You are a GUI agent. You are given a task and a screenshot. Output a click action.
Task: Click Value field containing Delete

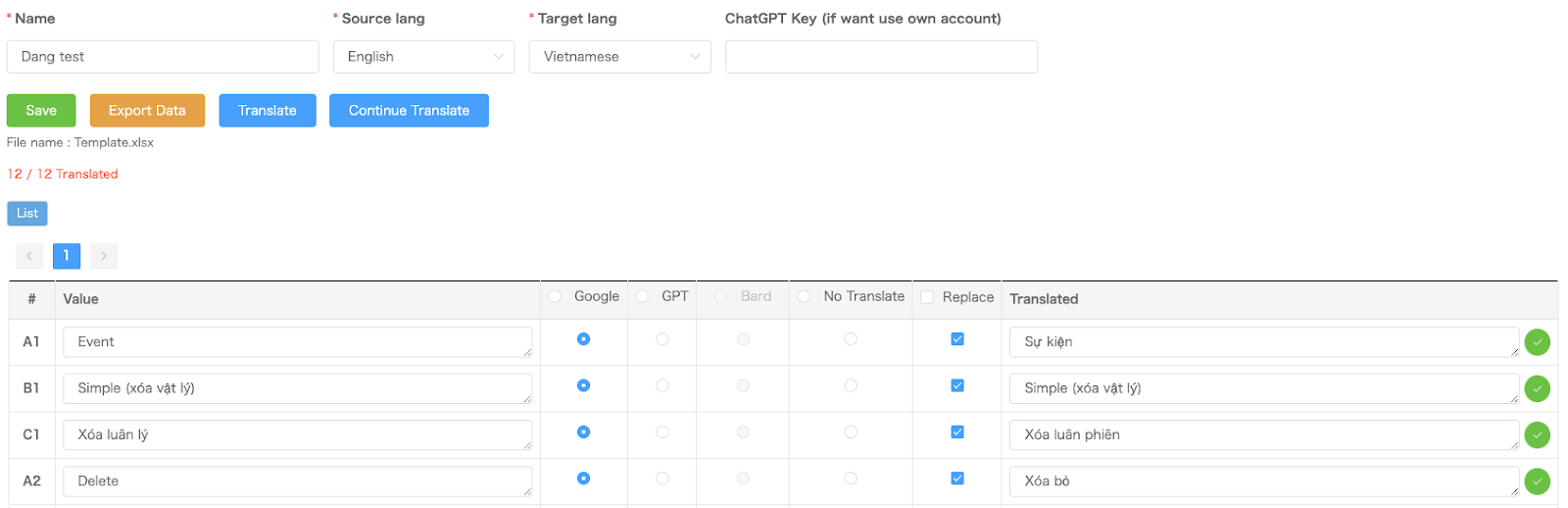(298, 482)
